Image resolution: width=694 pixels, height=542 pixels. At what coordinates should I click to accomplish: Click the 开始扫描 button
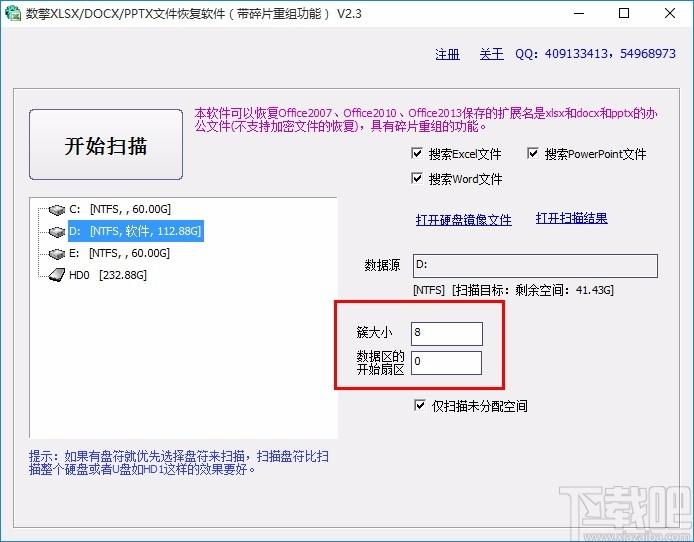106,145
